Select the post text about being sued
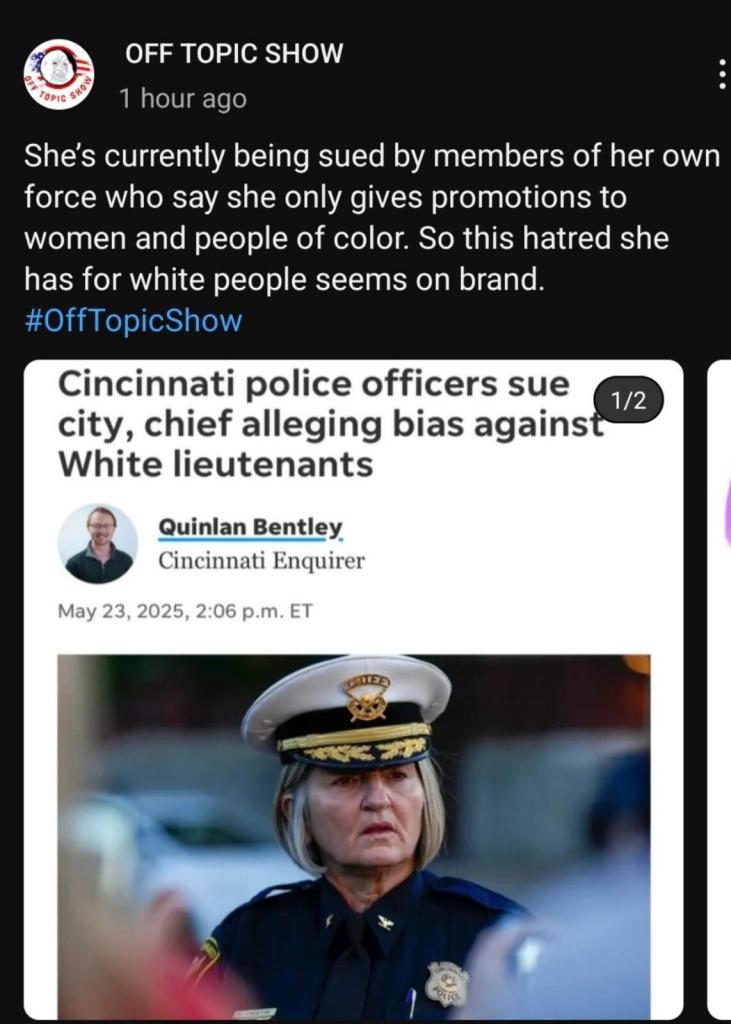The image size is (731, 1024). pyautogui.click(x=371, y=217)
